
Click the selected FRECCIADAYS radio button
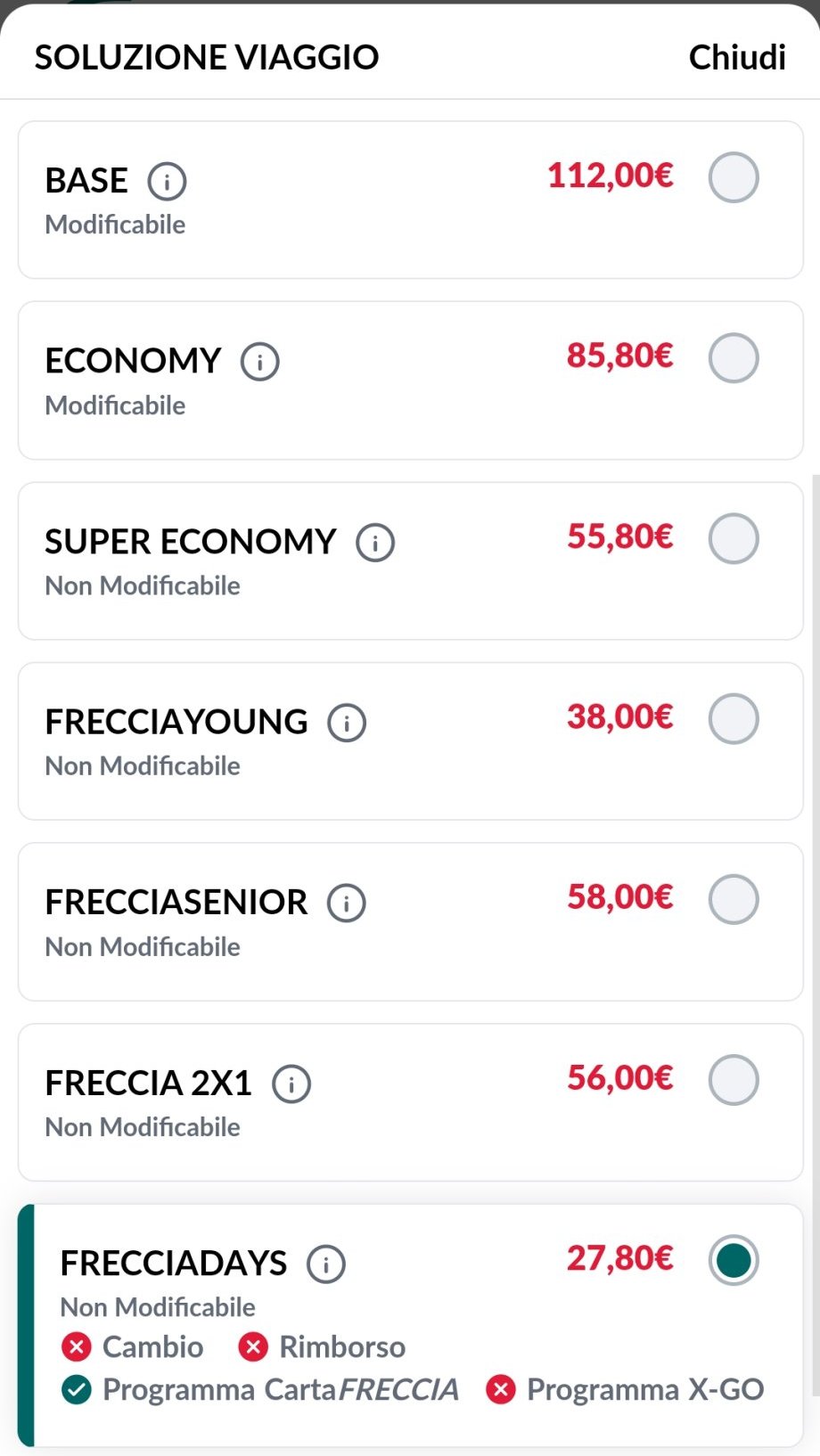pos(734,1260)
